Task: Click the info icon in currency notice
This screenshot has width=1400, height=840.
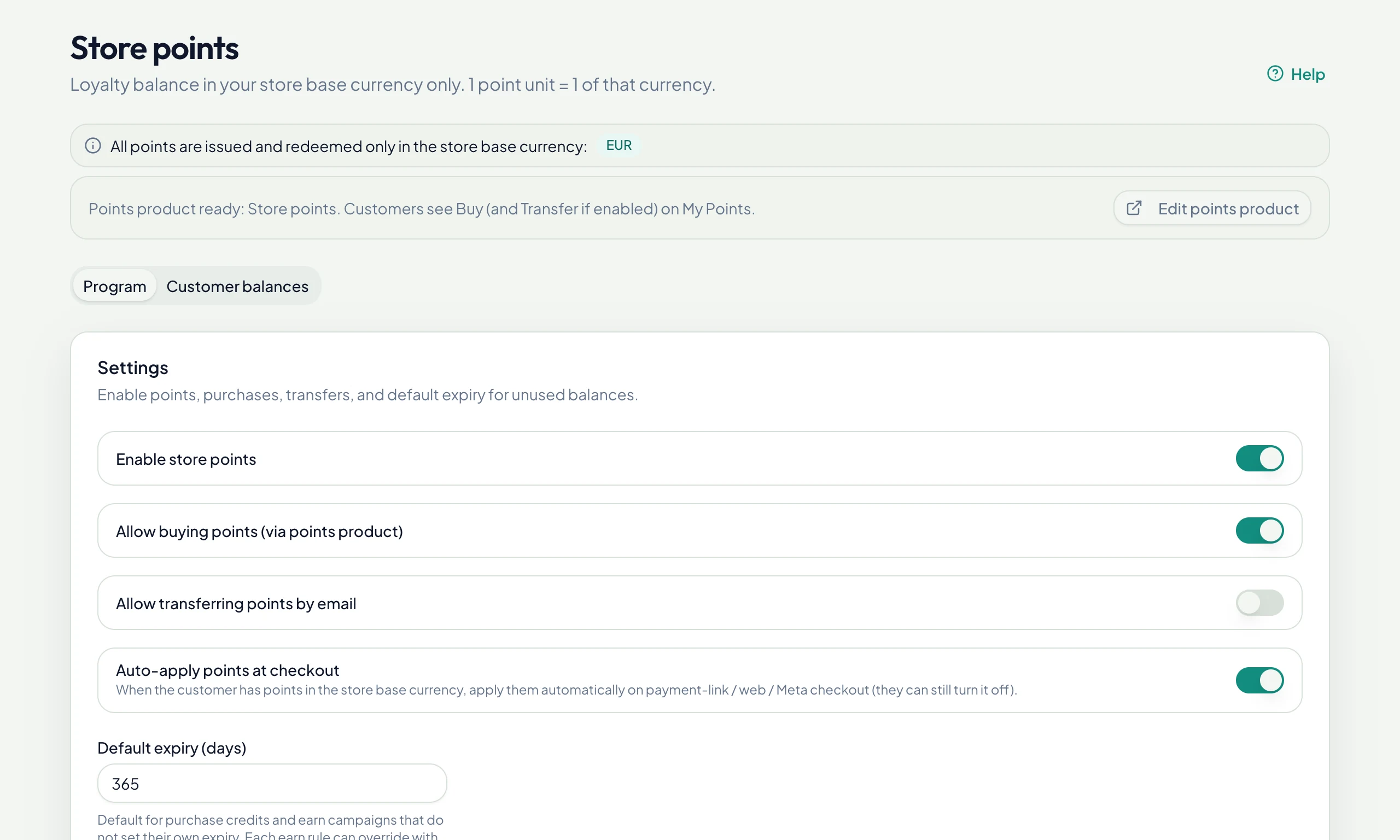Action: (93, 145)
